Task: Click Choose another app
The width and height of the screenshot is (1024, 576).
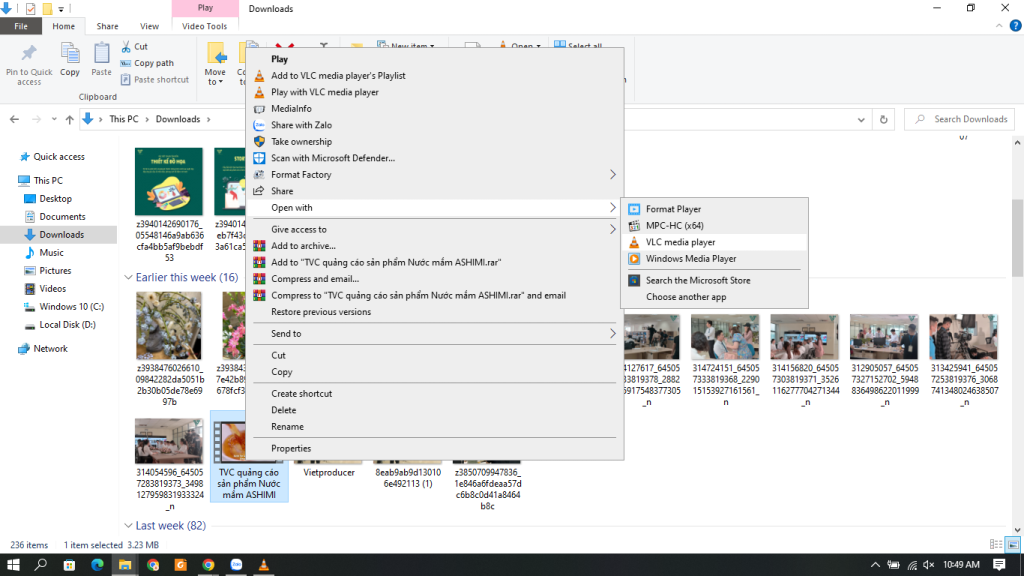Action: pyautogui.click(x=685, y=297)
